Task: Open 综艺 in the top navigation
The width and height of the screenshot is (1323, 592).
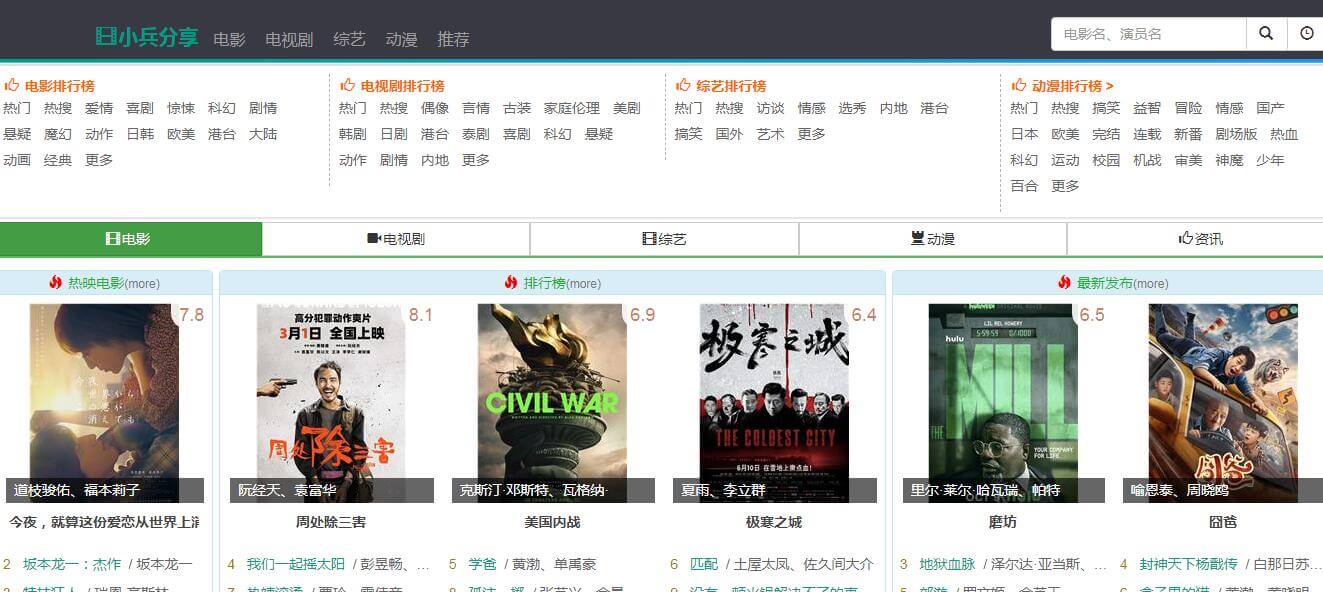Action: [350, 39]
